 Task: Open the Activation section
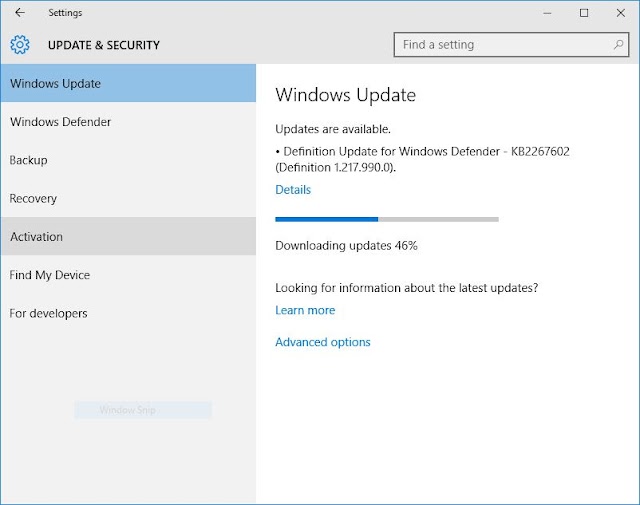128,236
